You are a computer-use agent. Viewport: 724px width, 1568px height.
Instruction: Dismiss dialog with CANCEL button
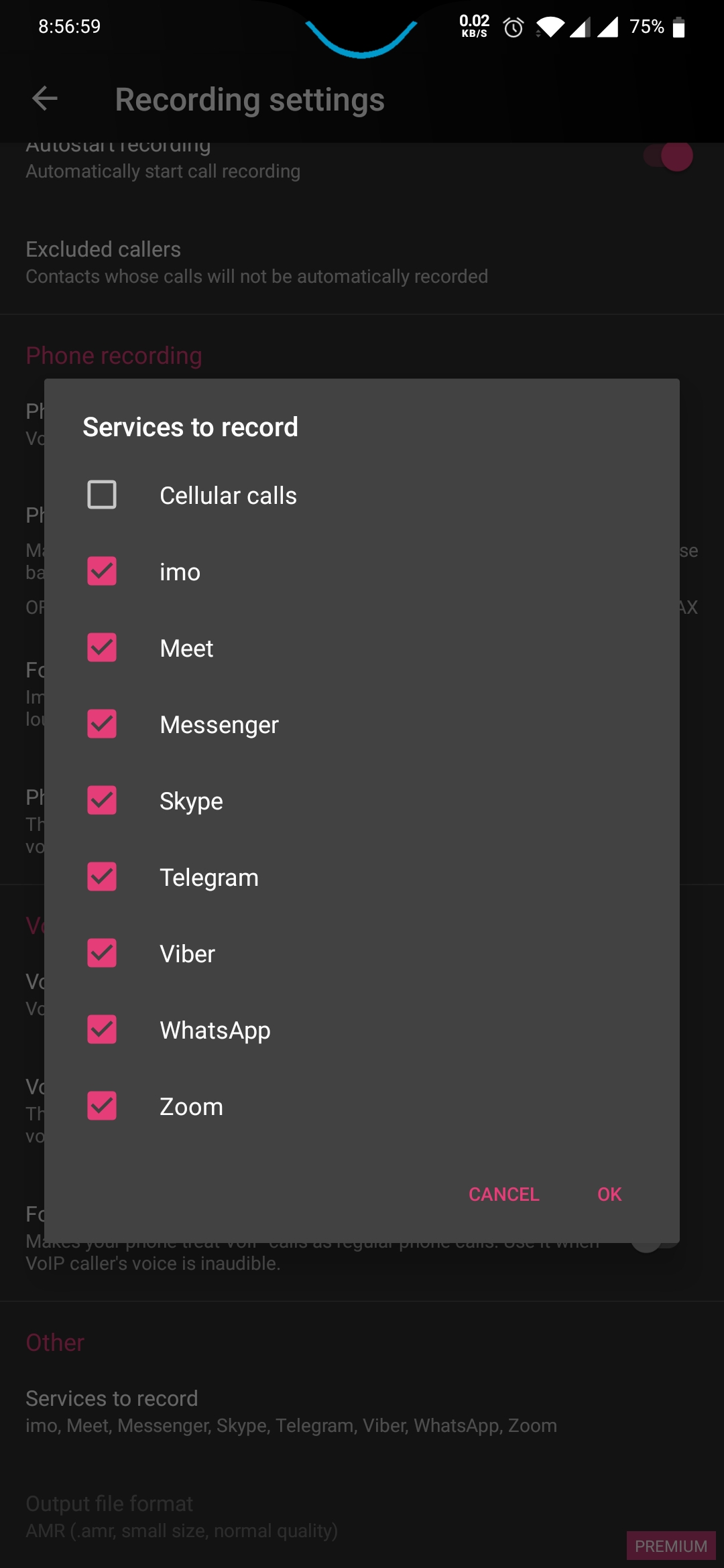click(504, 1194)
